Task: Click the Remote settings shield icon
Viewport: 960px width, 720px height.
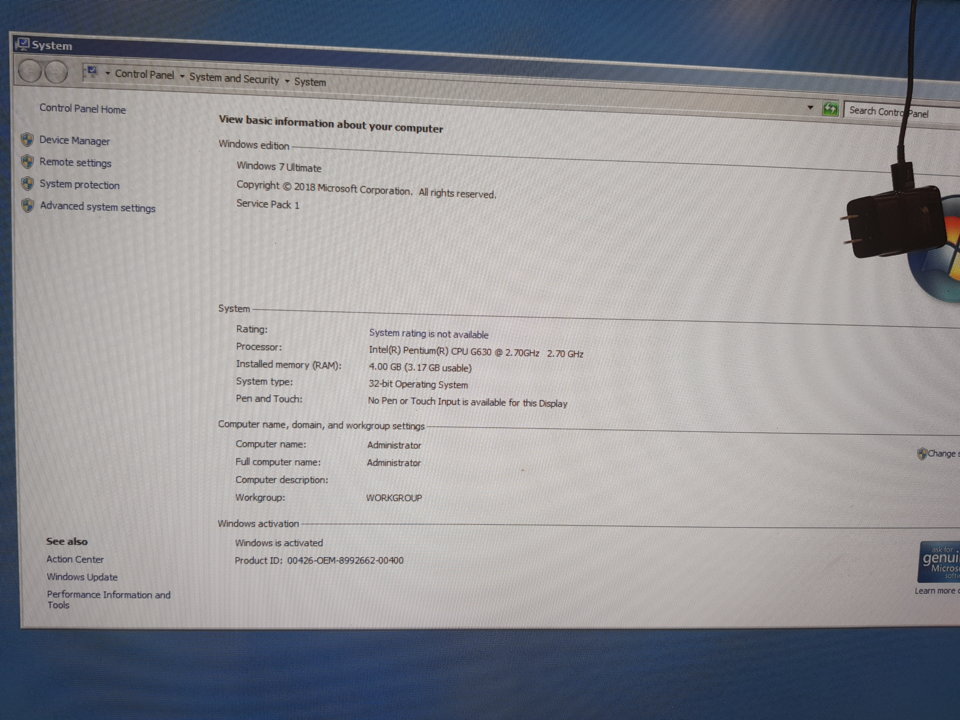Action: (x=27, y=162)
